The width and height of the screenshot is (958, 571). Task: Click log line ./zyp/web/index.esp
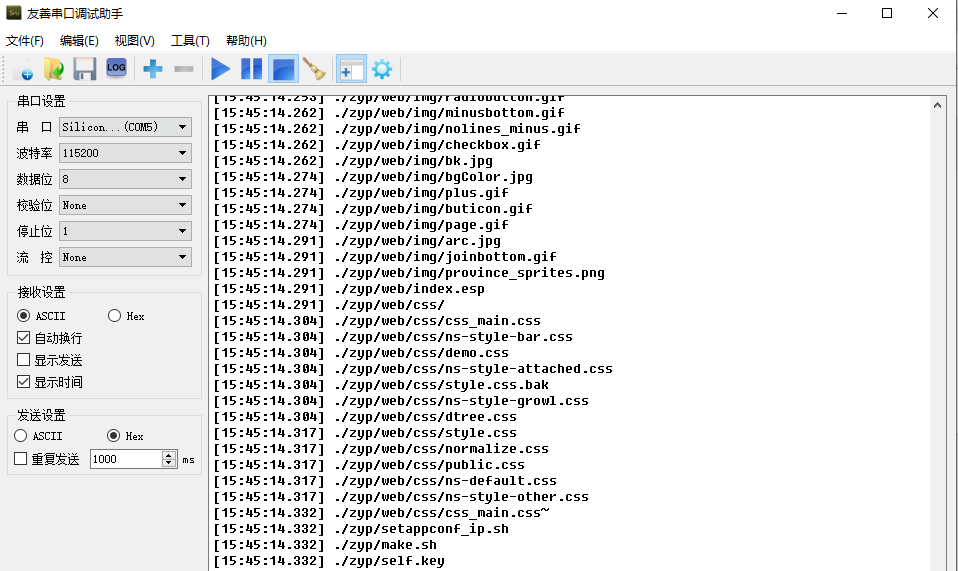349,289
